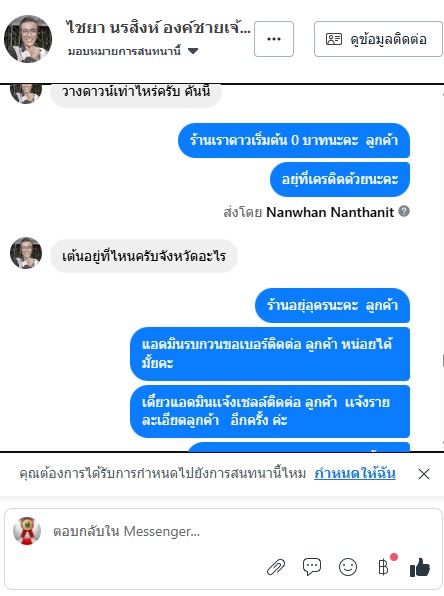Screen dimensions: 444x596
Task: Click the chat scrollbar on the right edge
Action: [443, 360]
